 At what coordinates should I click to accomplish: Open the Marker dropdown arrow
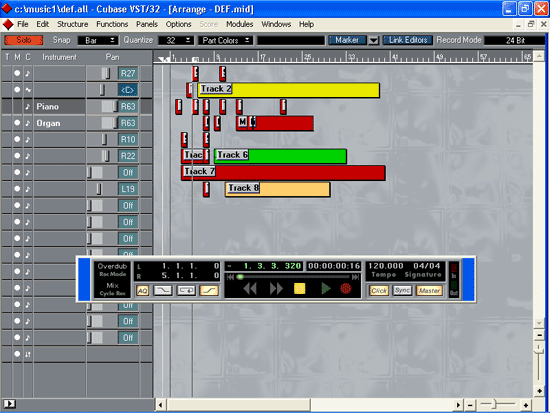(x=374, y=40)
